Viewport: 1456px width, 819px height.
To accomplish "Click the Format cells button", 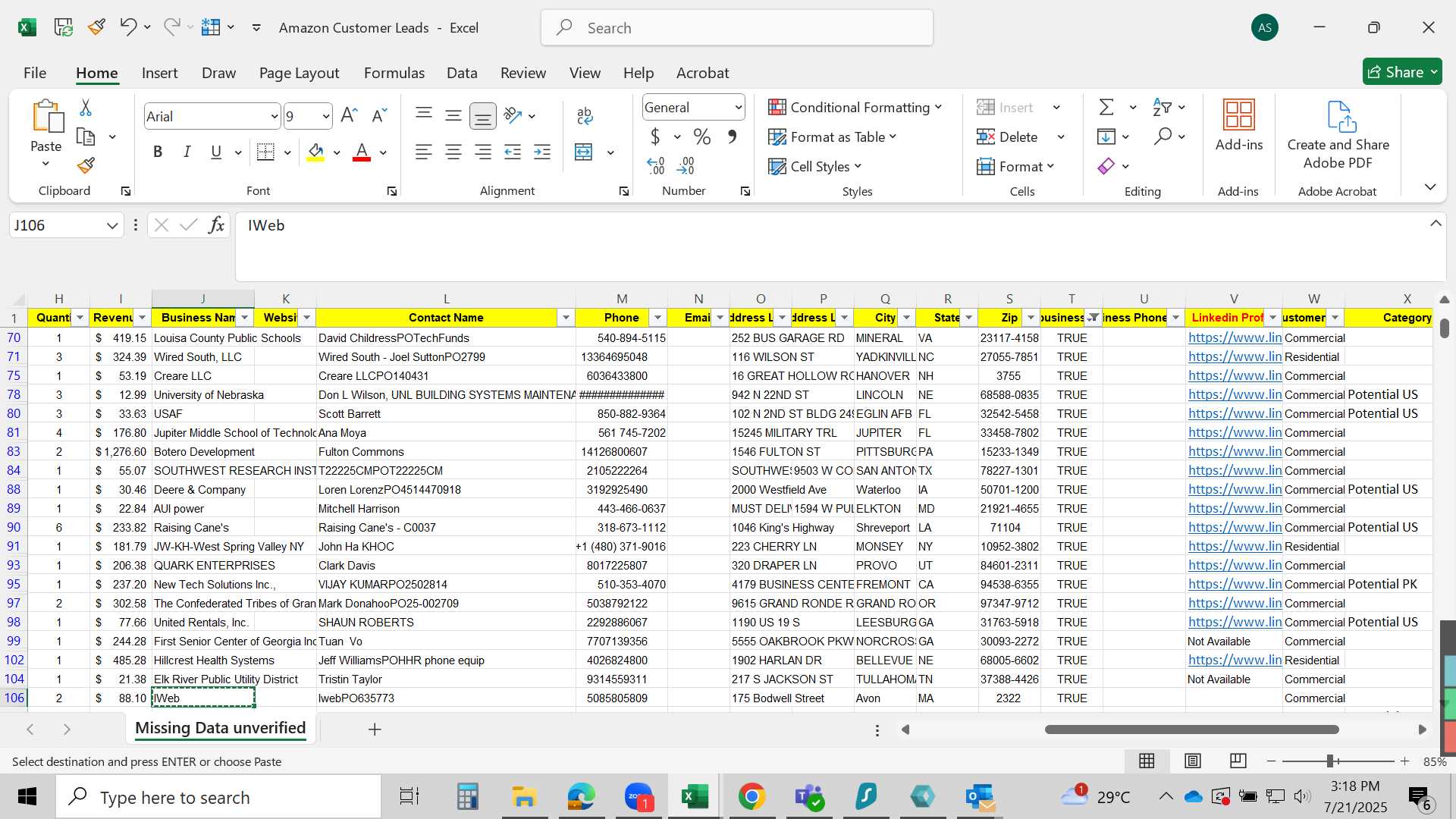I will [1015, 166].
